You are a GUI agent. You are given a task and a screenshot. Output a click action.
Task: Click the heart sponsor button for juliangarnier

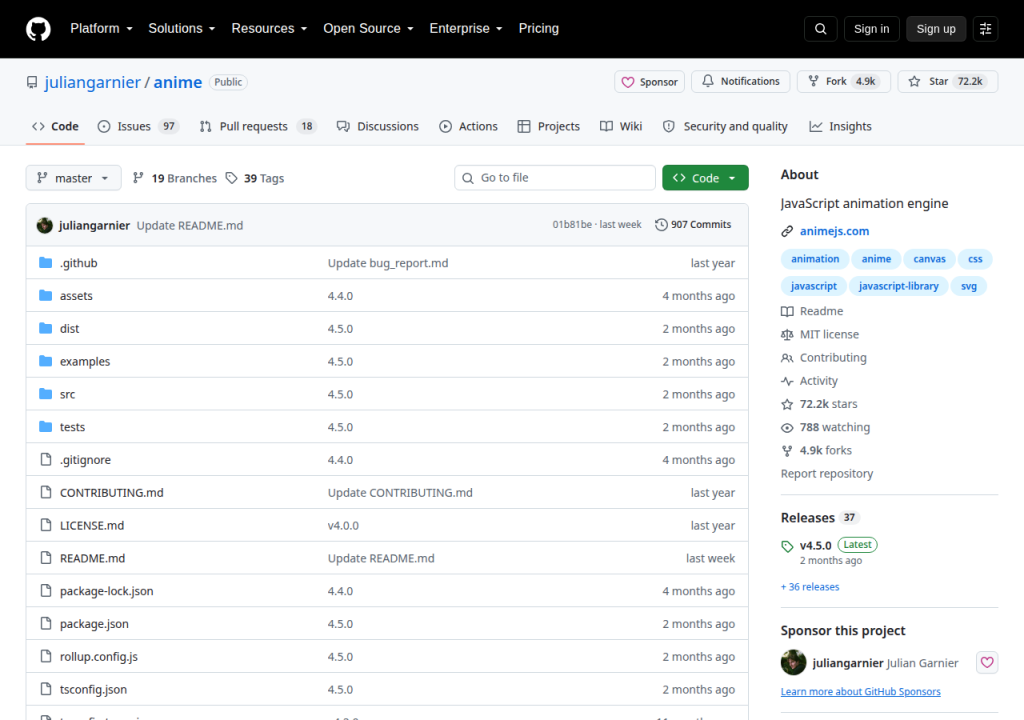(x=987, y=663)
